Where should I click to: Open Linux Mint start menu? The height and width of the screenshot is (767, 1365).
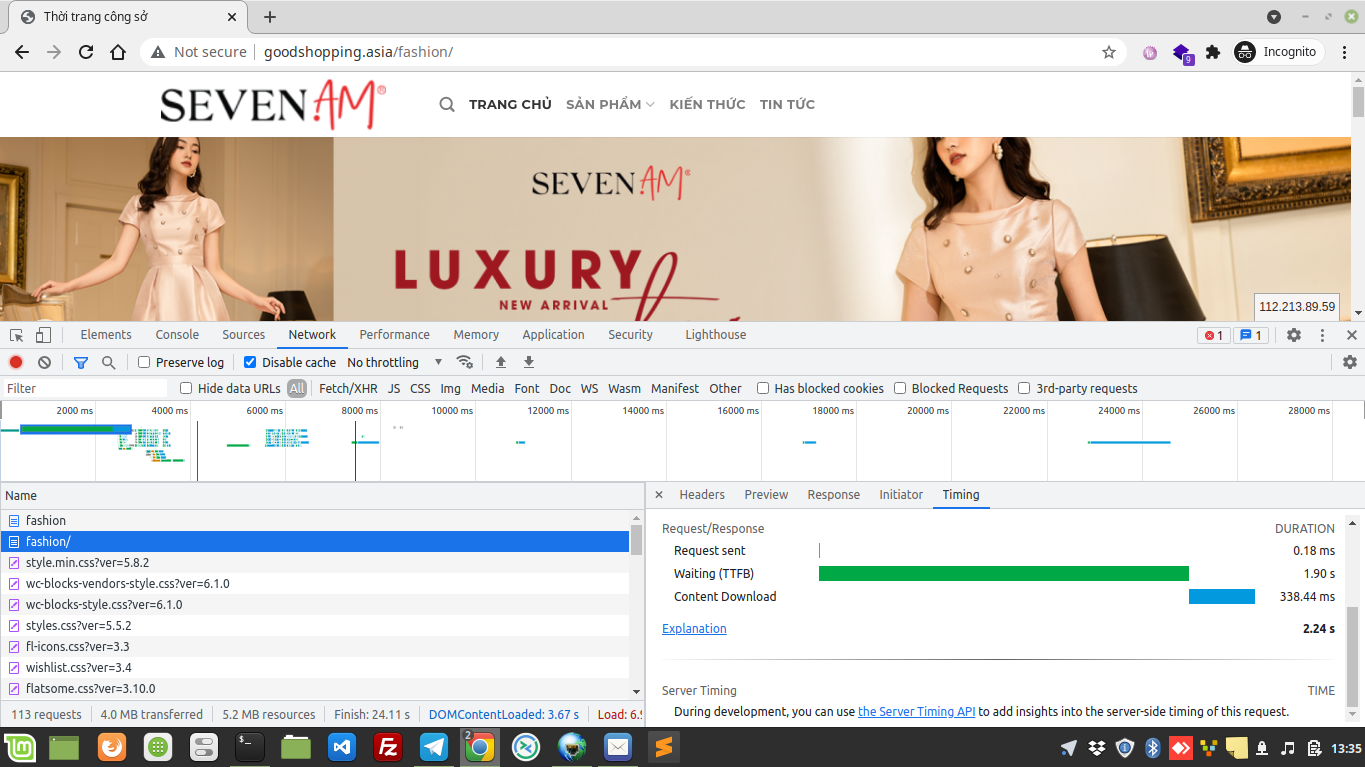tap(18, 747)
